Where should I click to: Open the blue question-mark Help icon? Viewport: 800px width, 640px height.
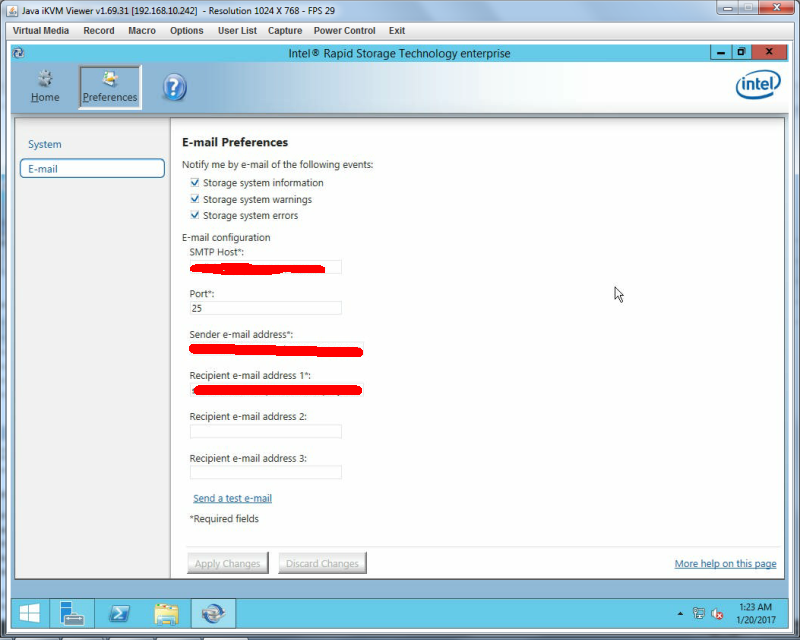(174, 87)
